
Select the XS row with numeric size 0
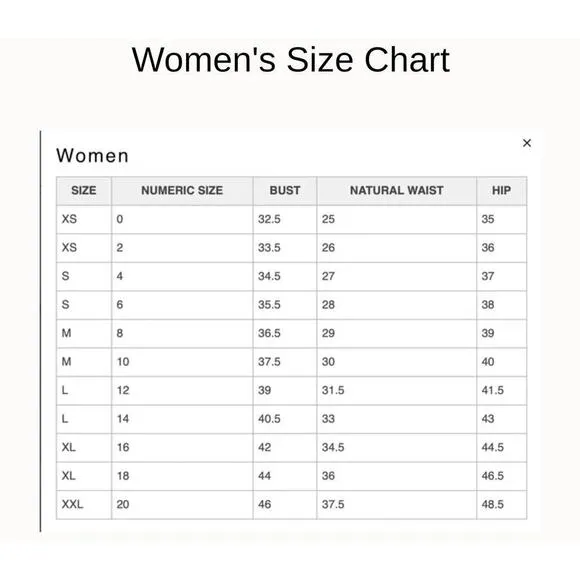(x=291, y=219)
